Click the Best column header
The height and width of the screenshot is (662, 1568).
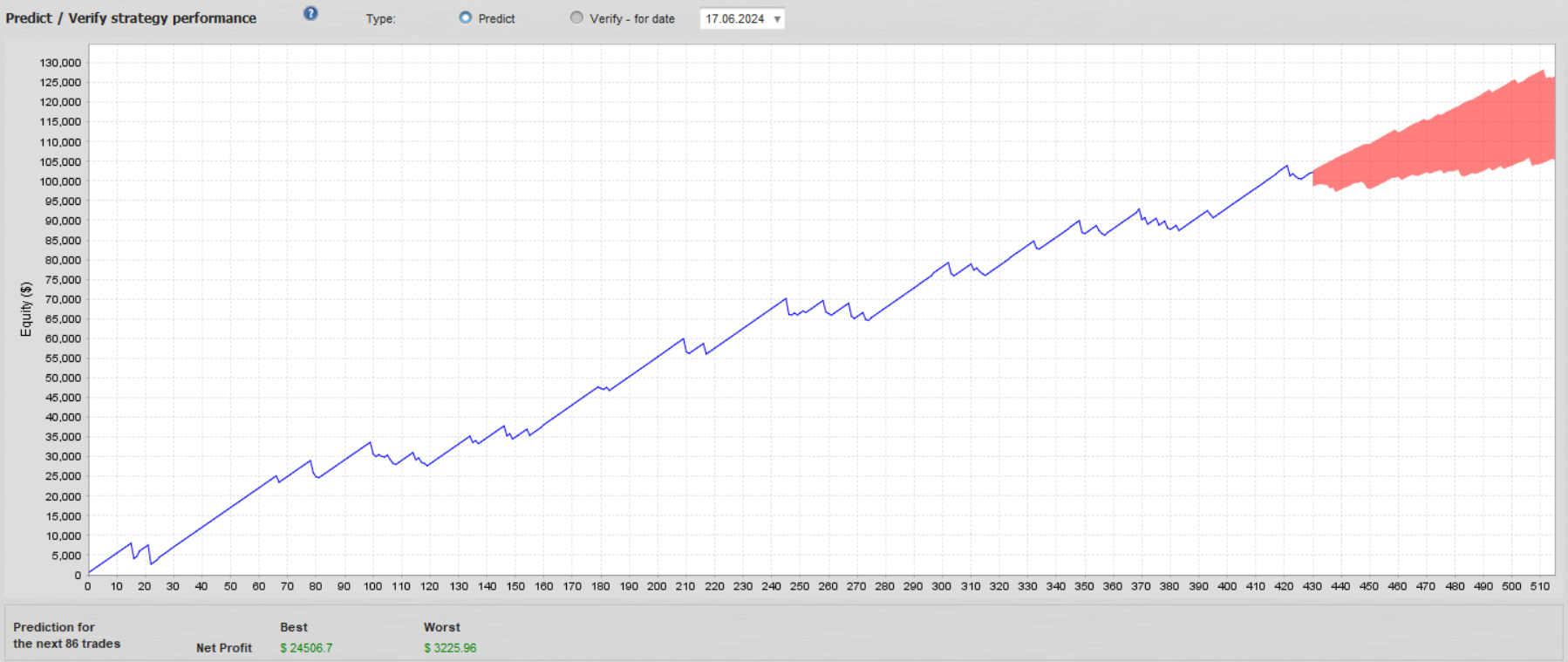coord(294,627)
